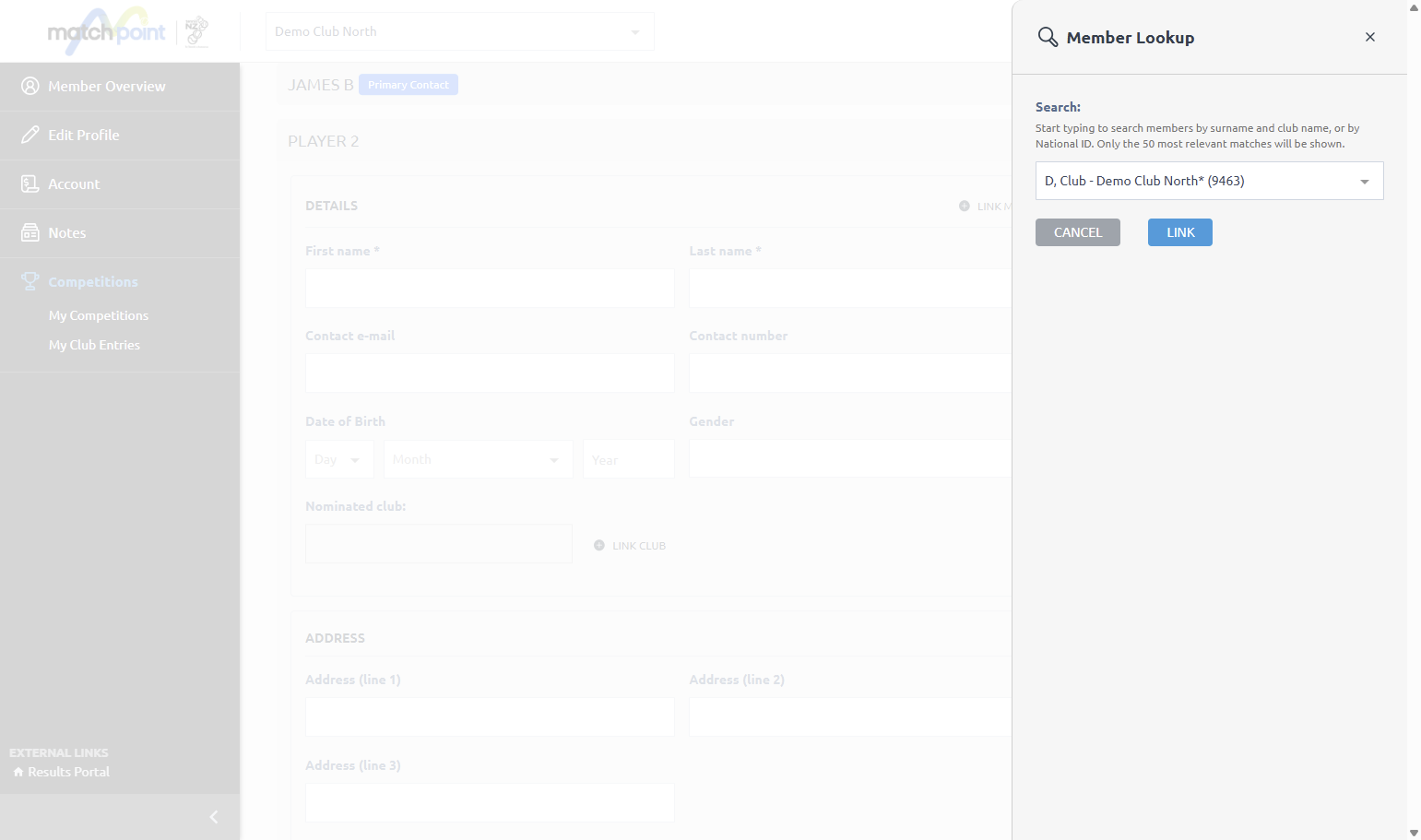
Task: Click the Edit Profile pencil icon
Action: (30, 135)
